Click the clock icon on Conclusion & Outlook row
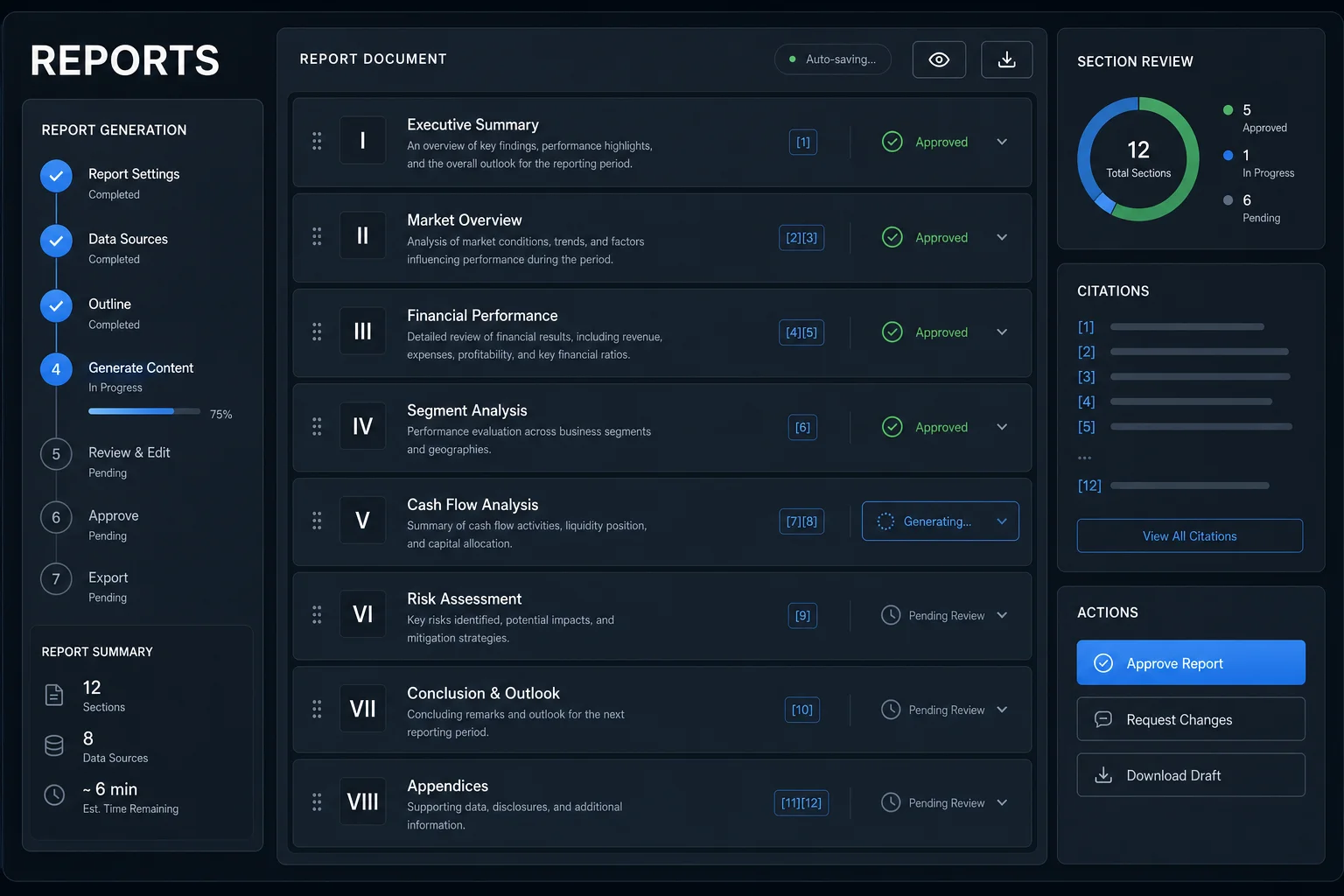Viewport: 1344px width, 896px height. click(x=891, y=710)
